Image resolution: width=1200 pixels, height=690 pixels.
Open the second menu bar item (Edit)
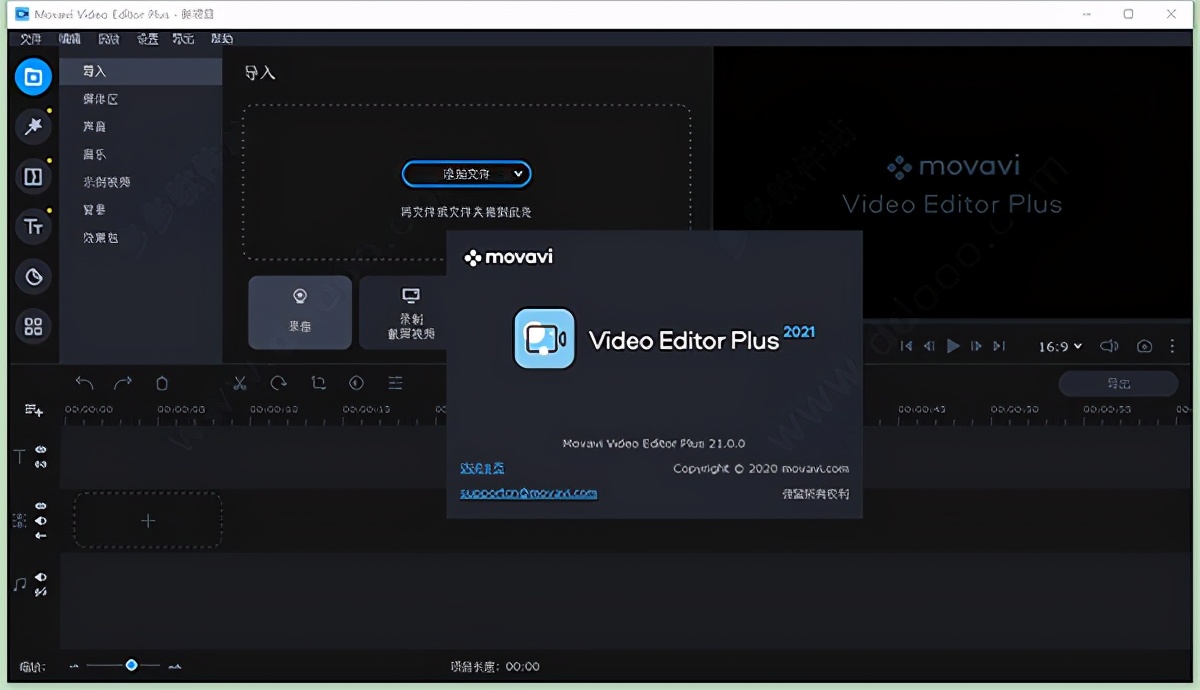[x=69, y=39]
